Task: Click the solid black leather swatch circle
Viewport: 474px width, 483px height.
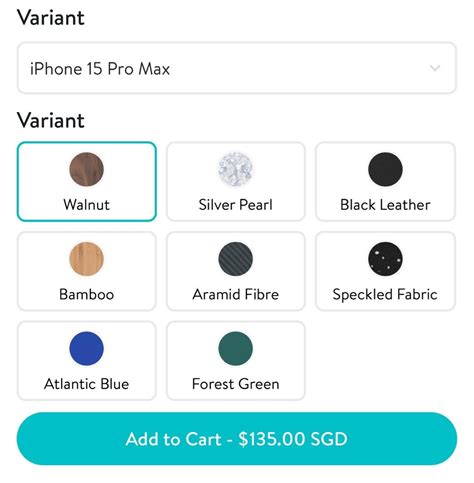Action: [x=385, y=169]
